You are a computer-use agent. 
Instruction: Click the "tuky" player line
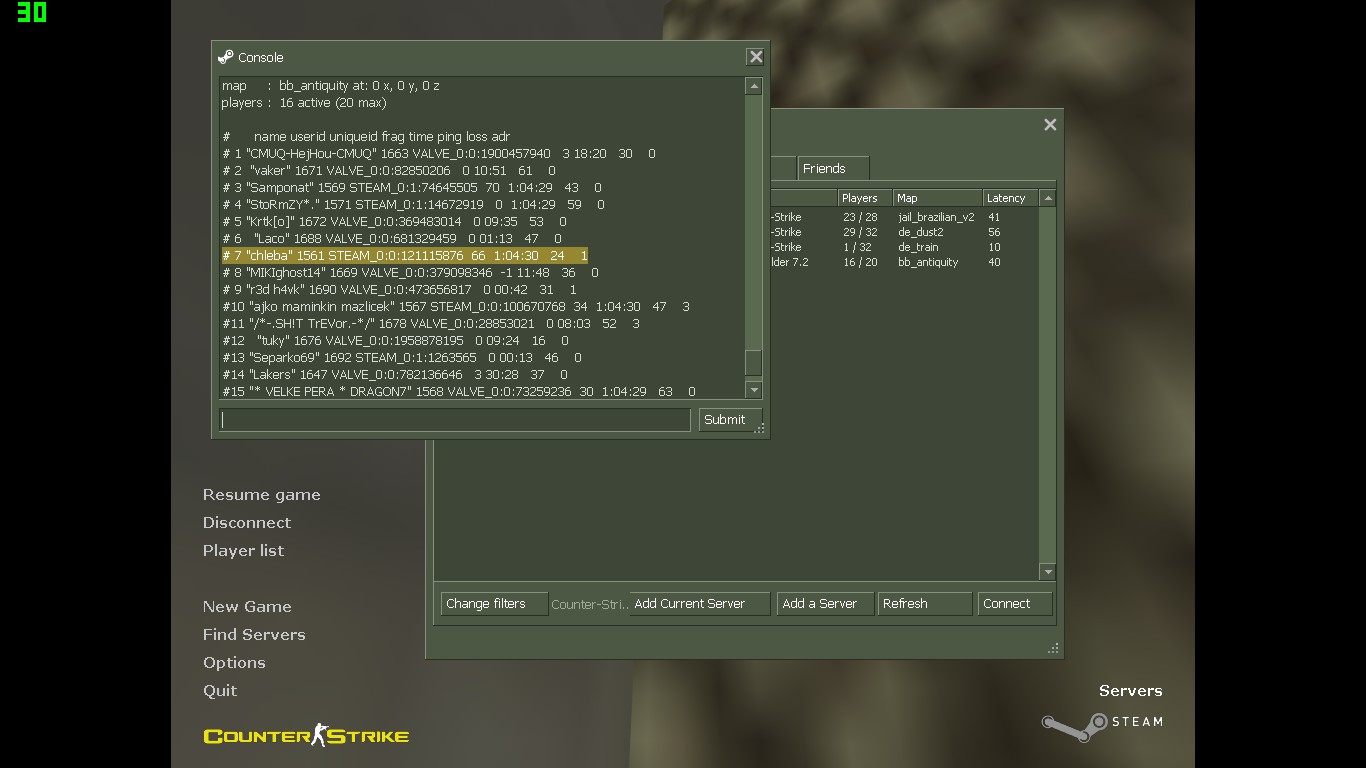coord(396,341)
